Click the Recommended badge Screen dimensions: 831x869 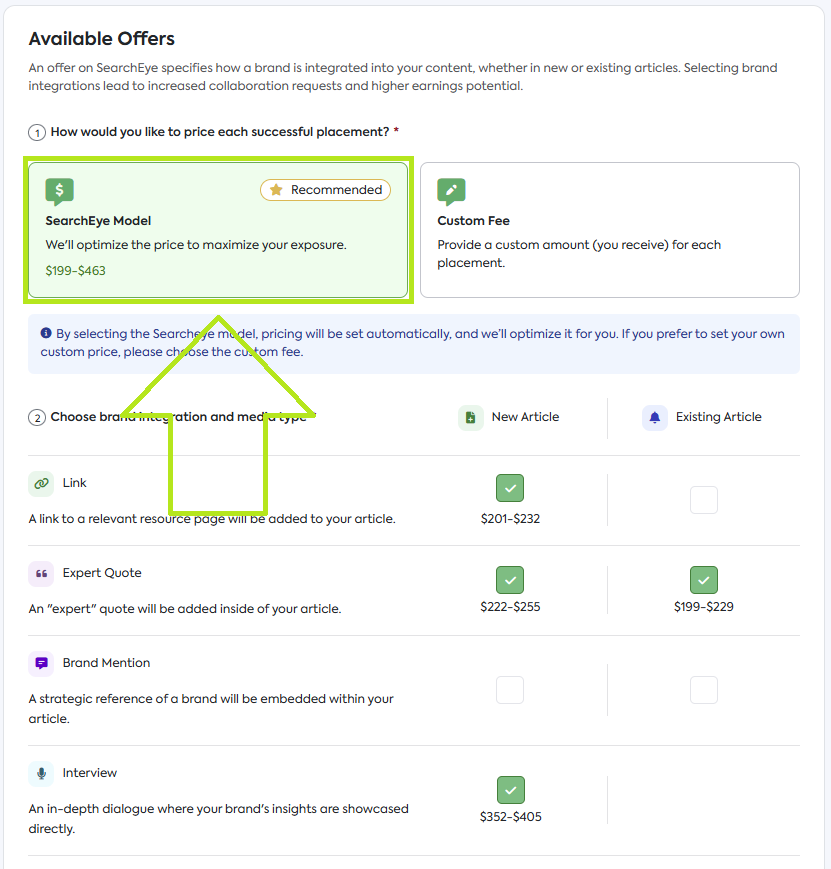click(326, 190)
